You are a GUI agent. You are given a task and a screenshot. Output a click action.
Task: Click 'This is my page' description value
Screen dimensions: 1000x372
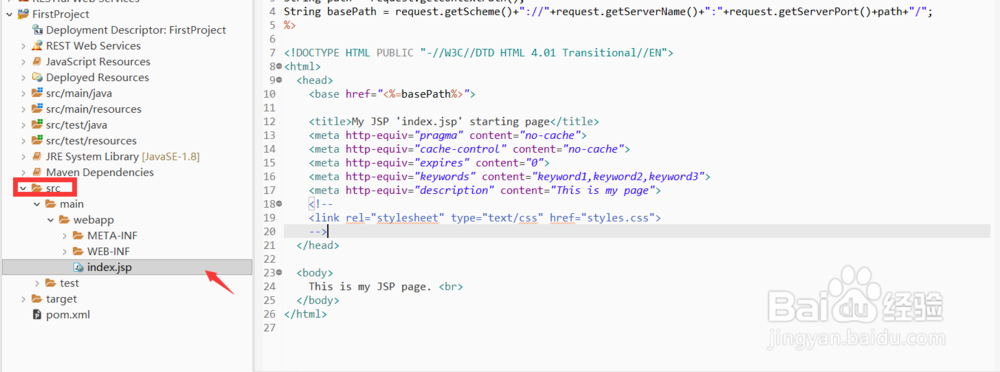(603, 190)
